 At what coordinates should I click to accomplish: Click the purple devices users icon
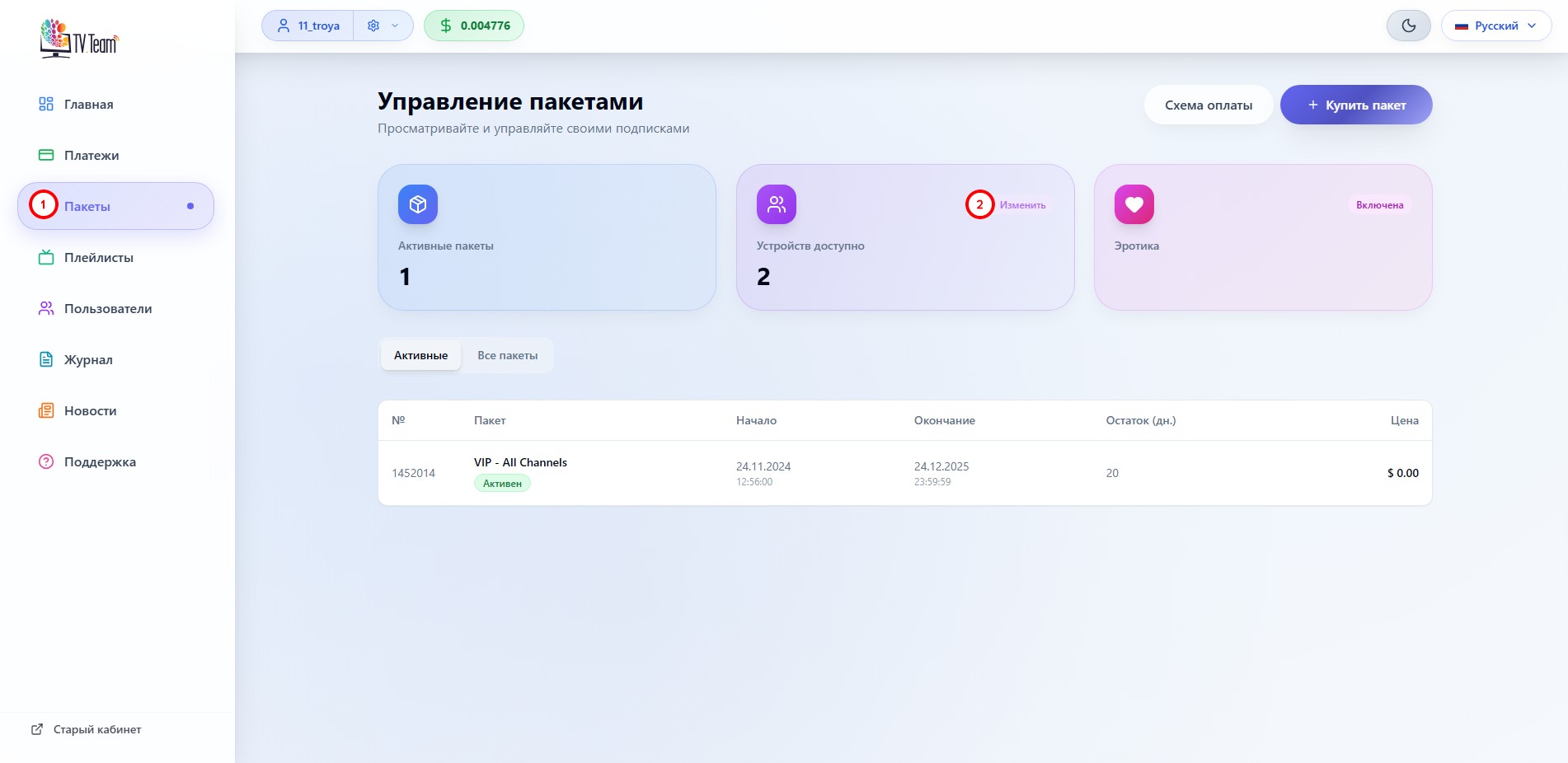pyautogui.click(x=777, y=204)
